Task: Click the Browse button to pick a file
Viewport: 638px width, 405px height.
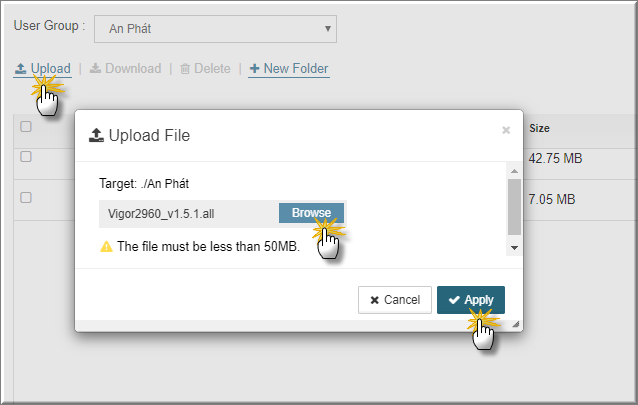Action: click(x=311, y=213)
